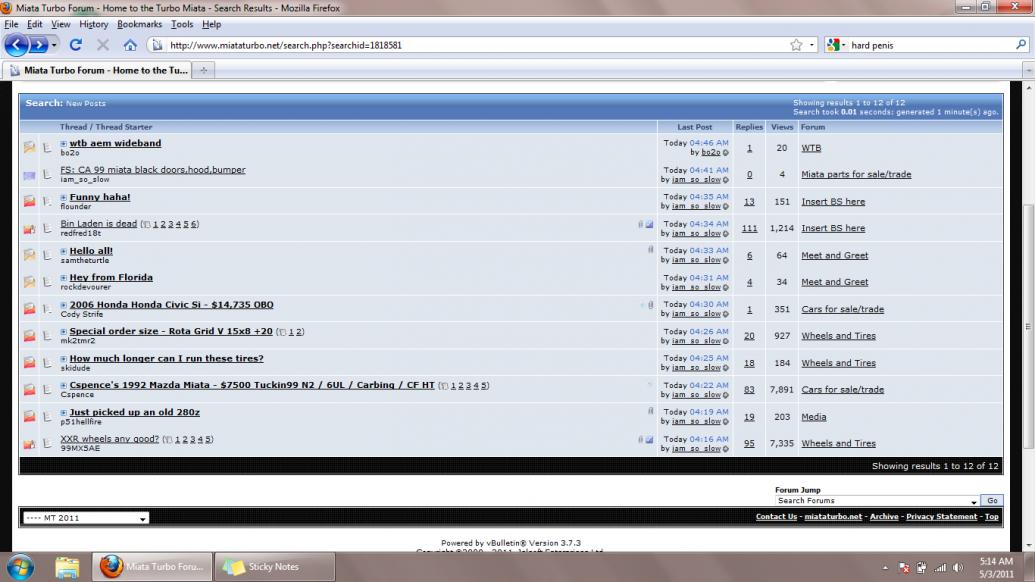Open a new tab with plus button
Image resolution: width=1035 pixels, height=582 pixels.
[x=203, y=70]
